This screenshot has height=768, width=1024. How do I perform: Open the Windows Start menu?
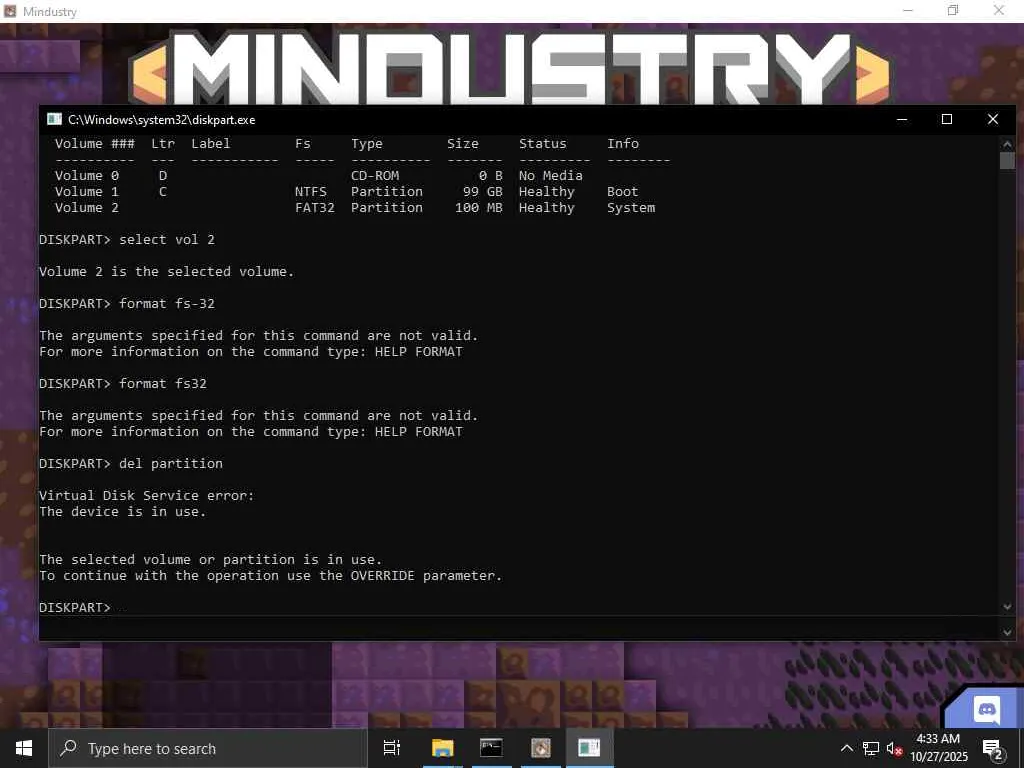[x=24, y=748]
